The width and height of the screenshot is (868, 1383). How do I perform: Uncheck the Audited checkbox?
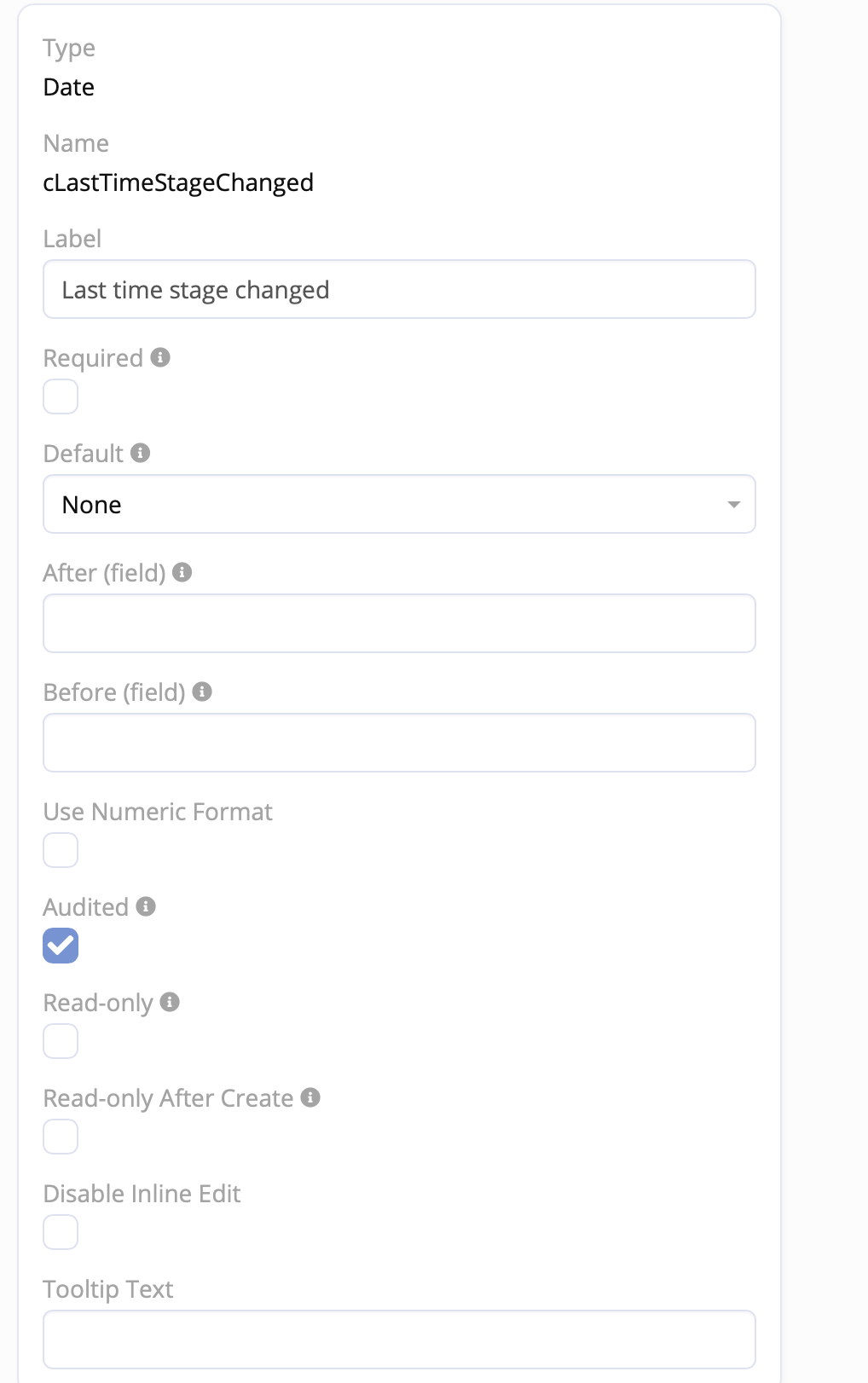pos(61,946)
